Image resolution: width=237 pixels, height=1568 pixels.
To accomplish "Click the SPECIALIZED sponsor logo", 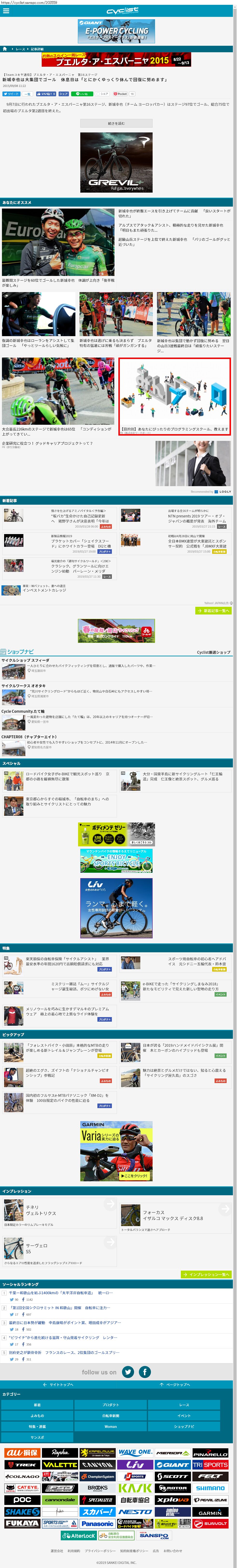I will click(97, 1500).
